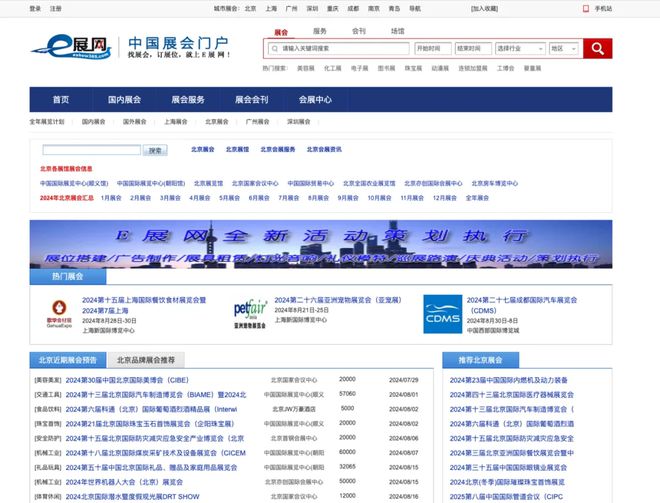The height and width of the screenshot is (503, 660).
Task: Open the 手机站 mobile site icon
Action: pos(585,8)
